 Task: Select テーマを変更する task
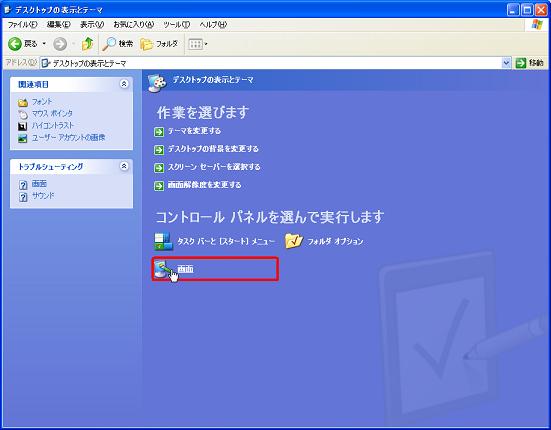pyautogui.click(x=194, y=131)
